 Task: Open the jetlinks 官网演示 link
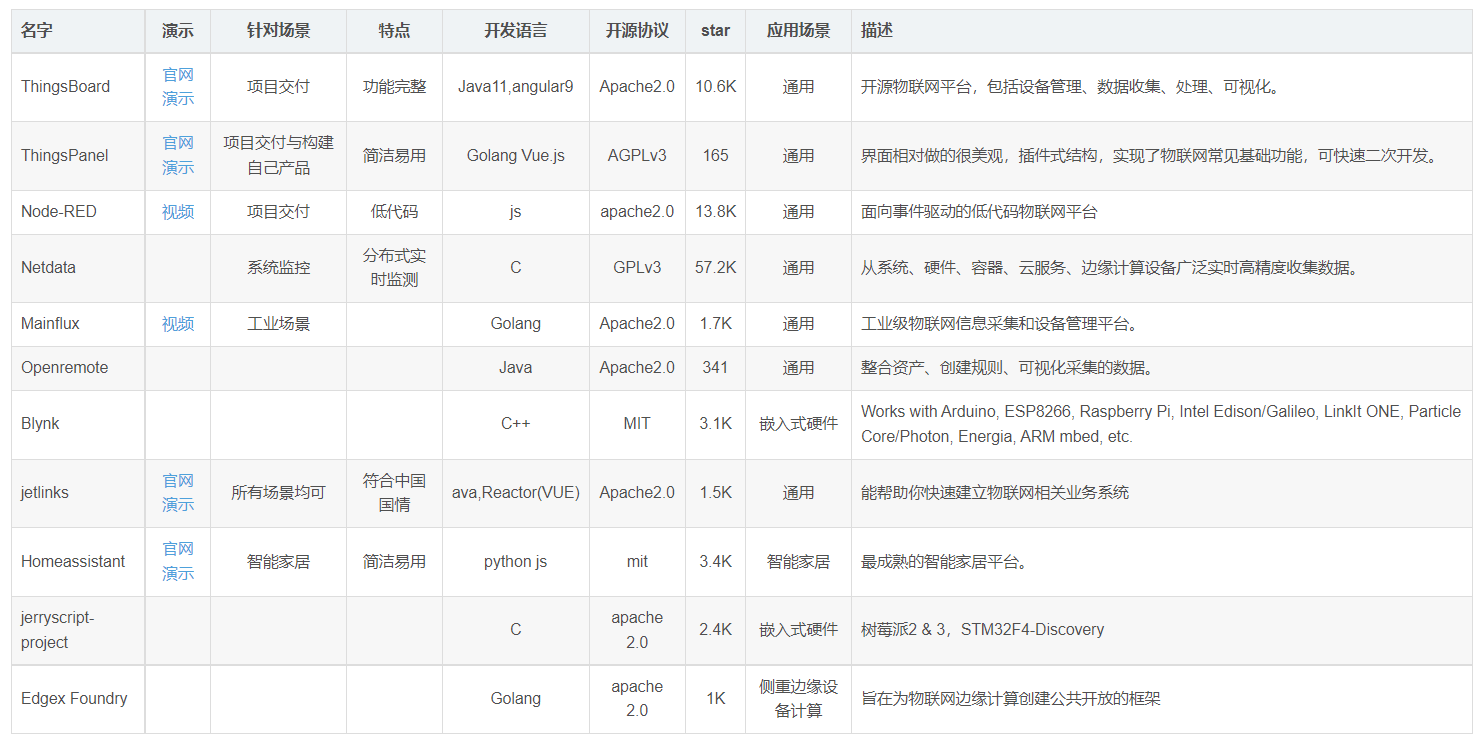[x=178, y=493]
